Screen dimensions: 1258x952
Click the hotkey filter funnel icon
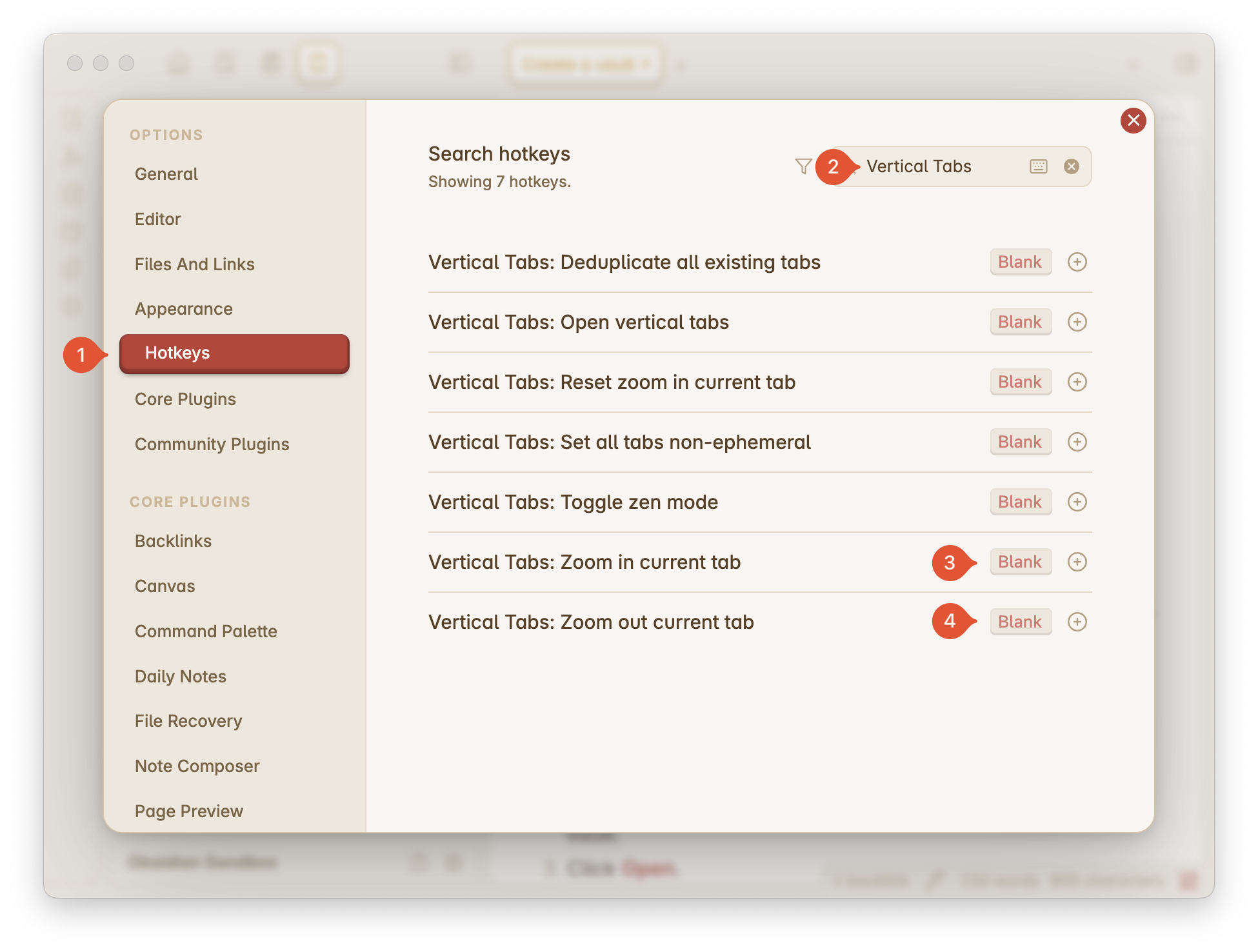tap(803, 166)
